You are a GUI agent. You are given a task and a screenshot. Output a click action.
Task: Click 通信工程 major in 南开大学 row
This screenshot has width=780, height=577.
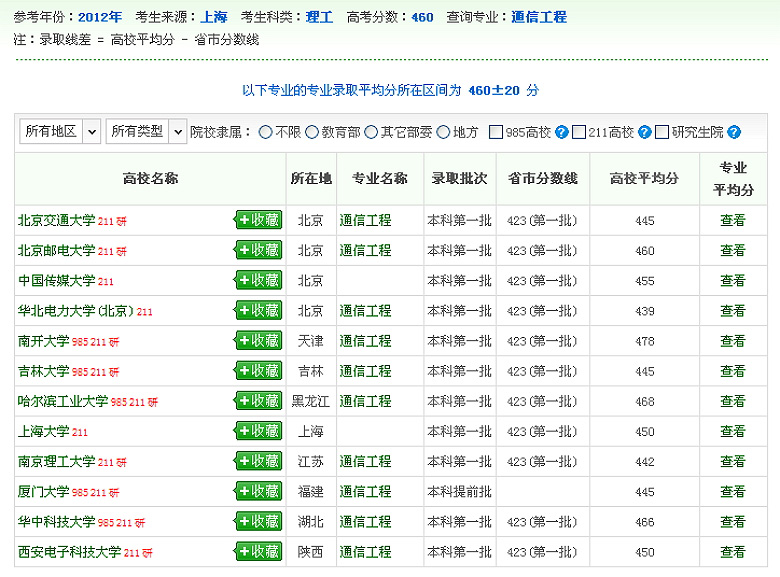click(x=366, y=341)
